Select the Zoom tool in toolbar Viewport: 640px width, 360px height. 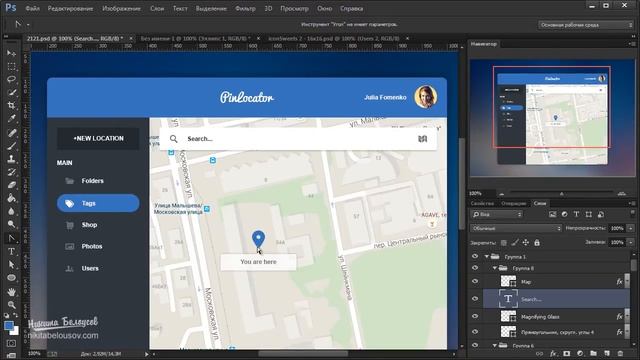click(x=11, y=304)
